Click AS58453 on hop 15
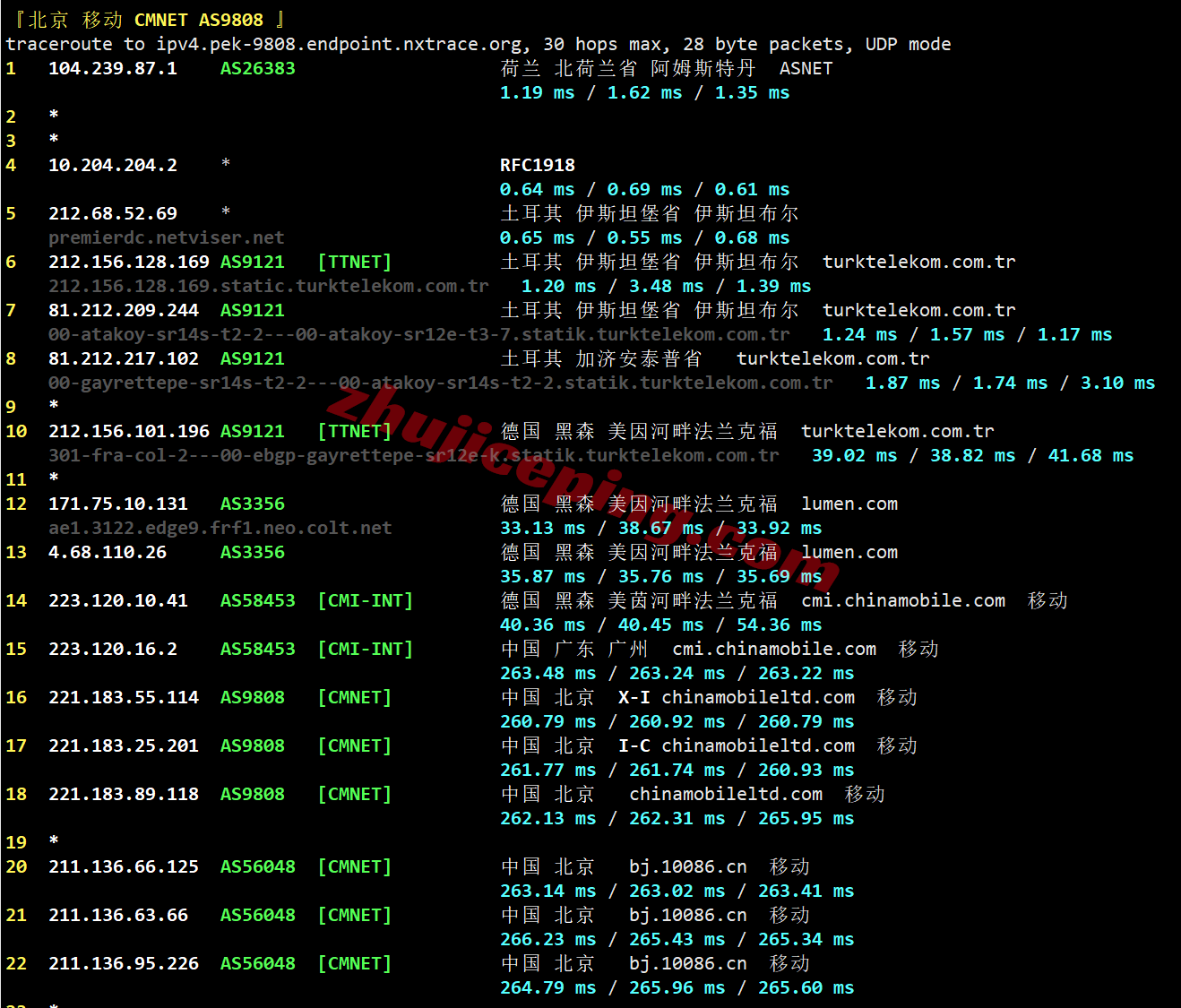 (x=258, y=649)
